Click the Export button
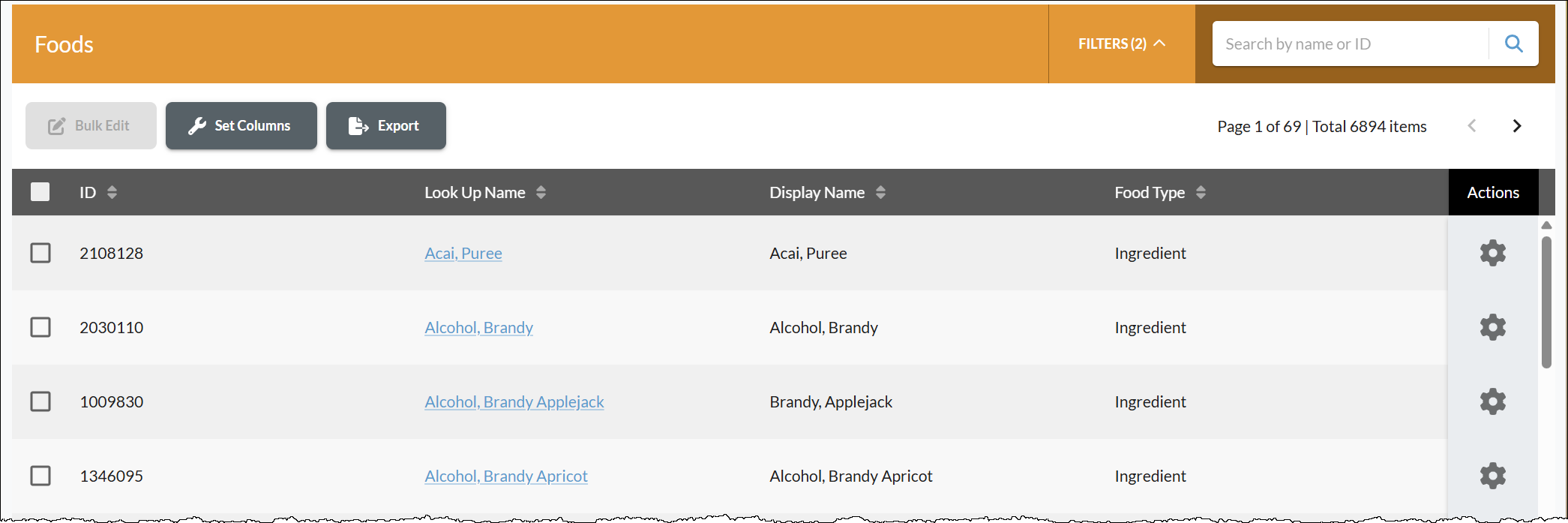Screen dimensions: 1568x523 point(385,125)
